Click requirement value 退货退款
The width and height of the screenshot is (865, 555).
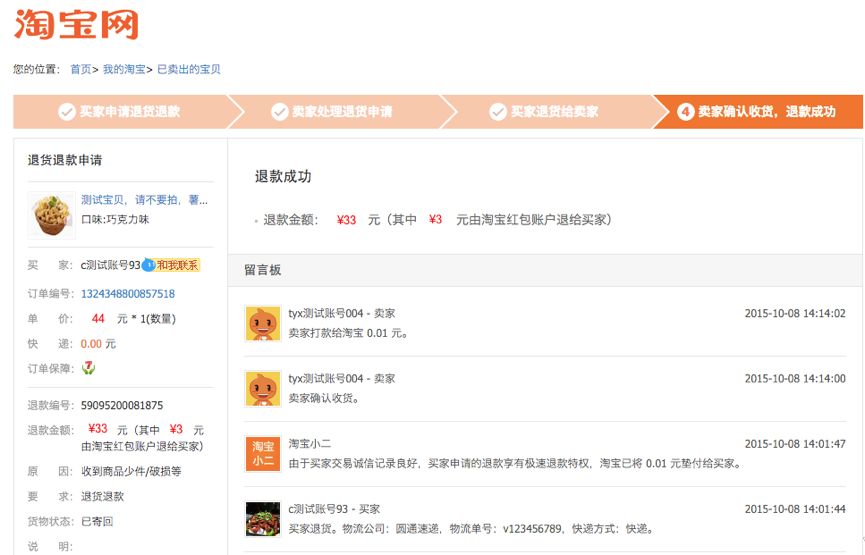click(103, 496)
